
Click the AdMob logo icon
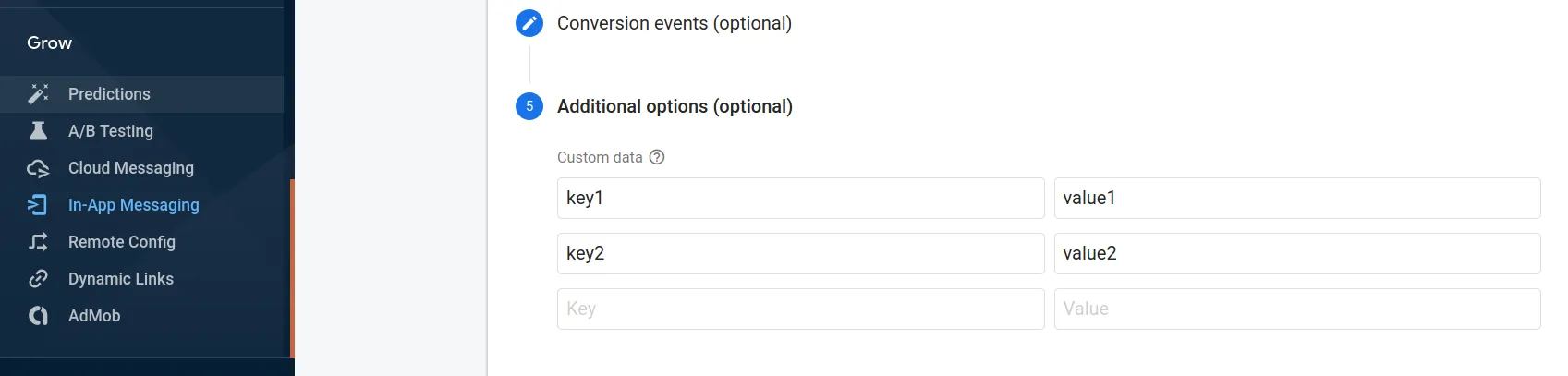[38, 316]
